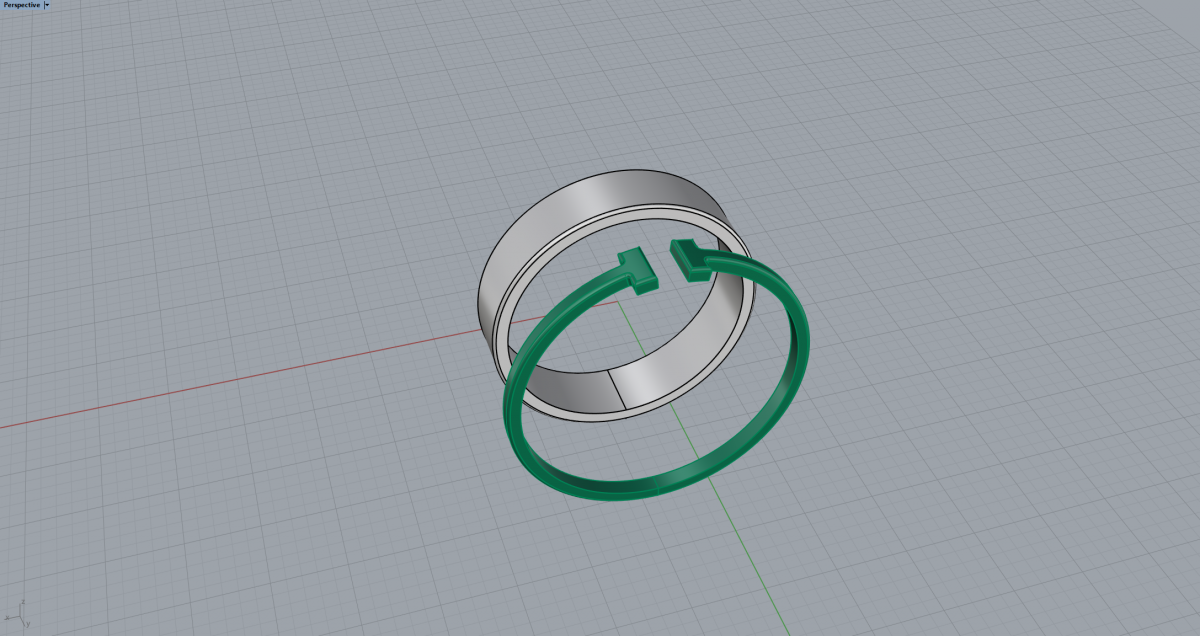1200x636 pixels.
Task: Click the gap between the green T-ends
Action: [x=660, y=262]
